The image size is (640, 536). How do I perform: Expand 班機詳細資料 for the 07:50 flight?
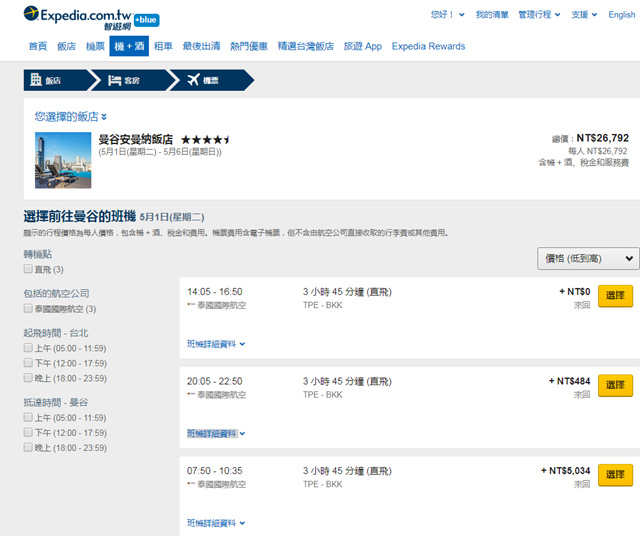click(216, 523)
